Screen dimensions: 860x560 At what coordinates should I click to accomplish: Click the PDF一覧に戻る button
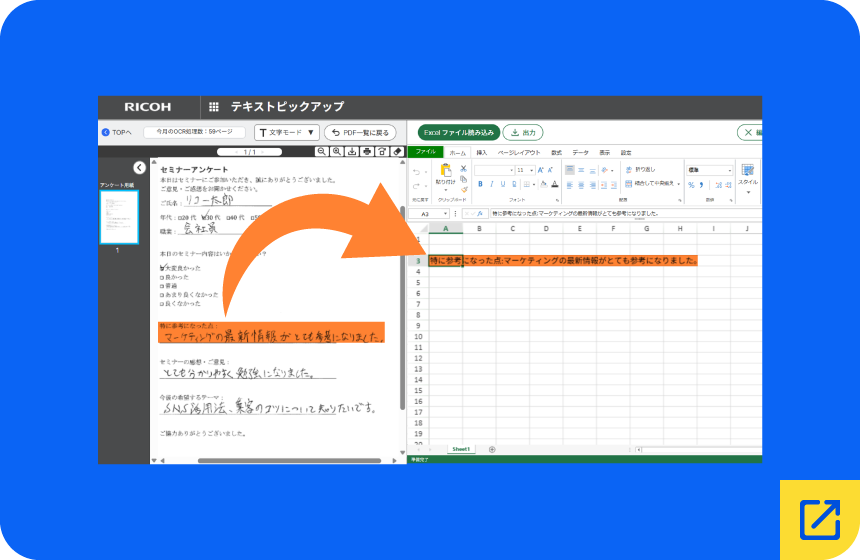pyautogui.click(x=360, y=133)
